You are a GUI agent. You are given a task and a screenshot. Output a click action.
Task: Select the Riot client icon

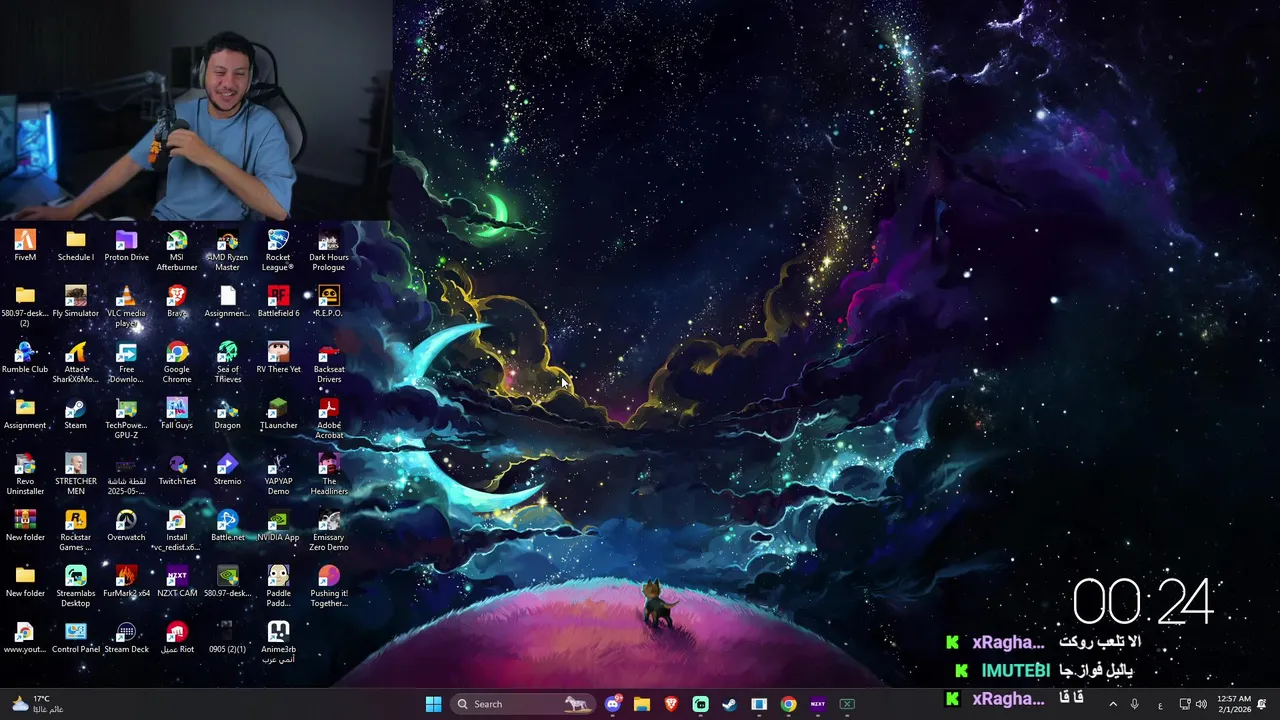(177, 638)
